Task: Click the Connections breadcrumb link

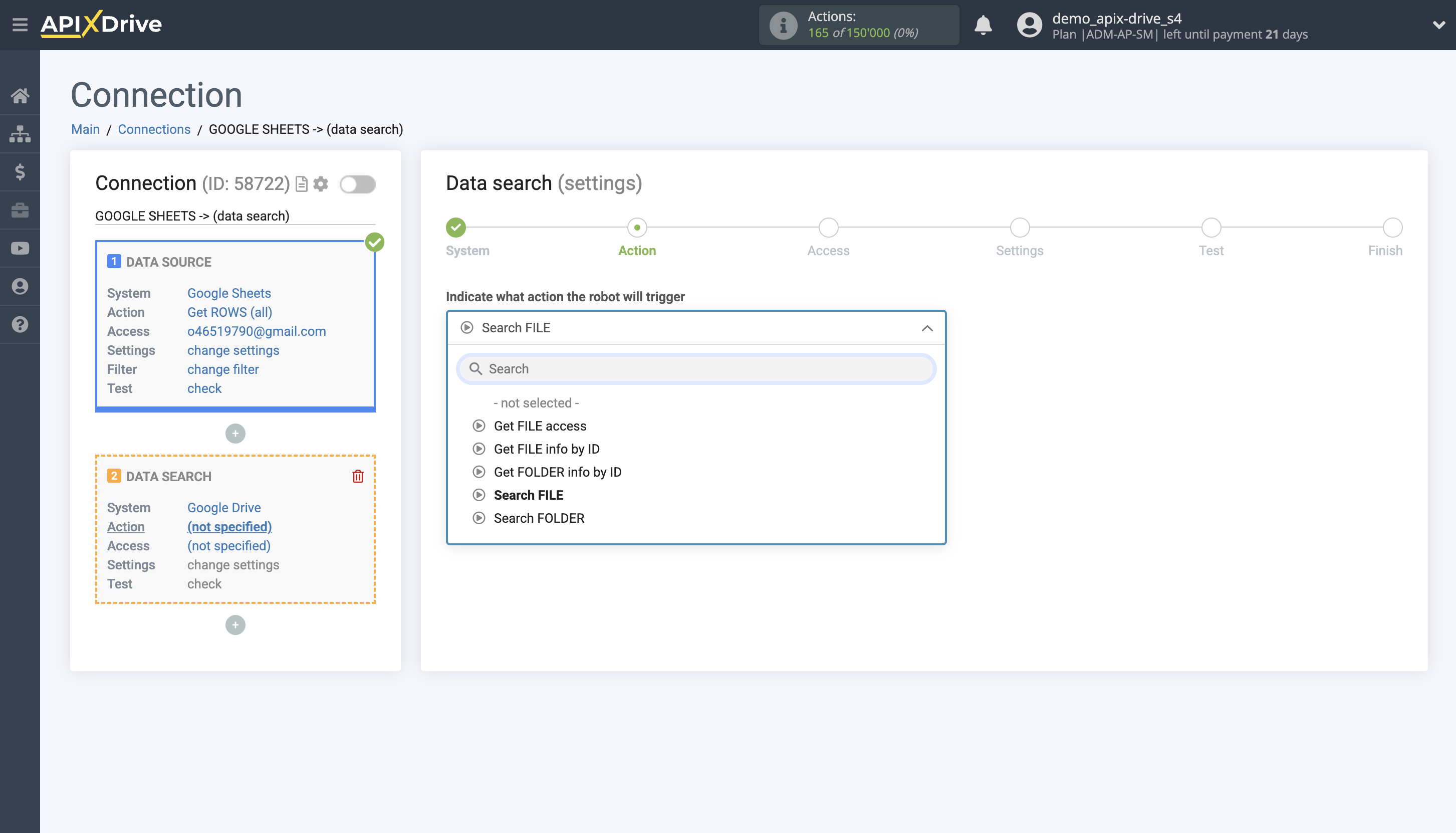Action: pos(154,129)
